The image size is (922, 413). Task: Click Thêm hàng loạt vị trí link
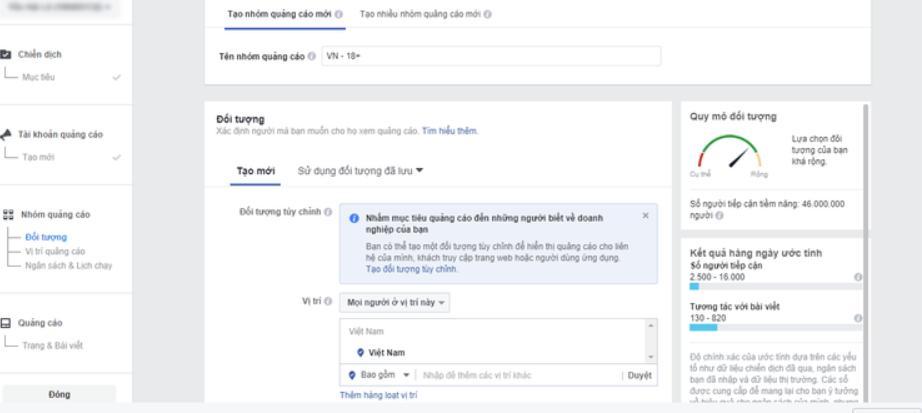(379, 395)
